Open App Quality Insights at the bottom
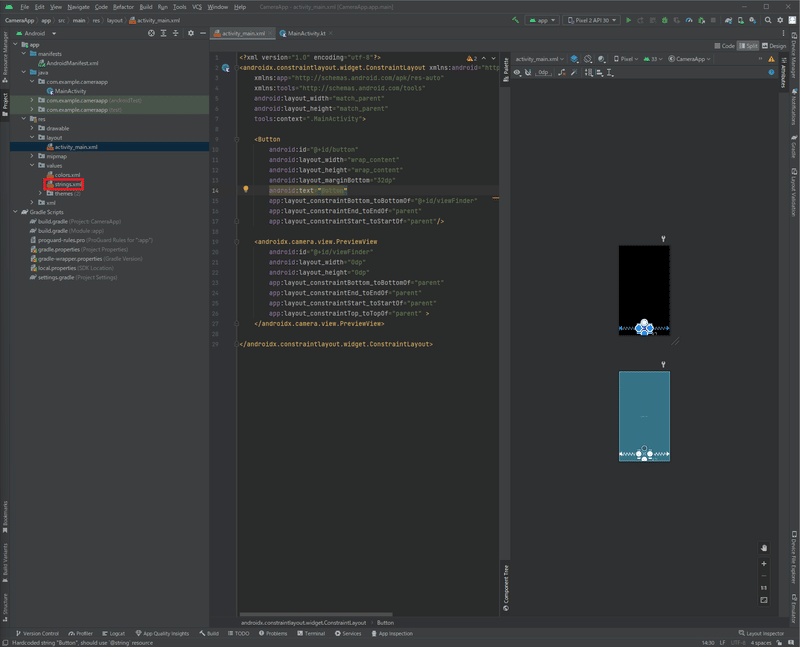 coord(165,633)
